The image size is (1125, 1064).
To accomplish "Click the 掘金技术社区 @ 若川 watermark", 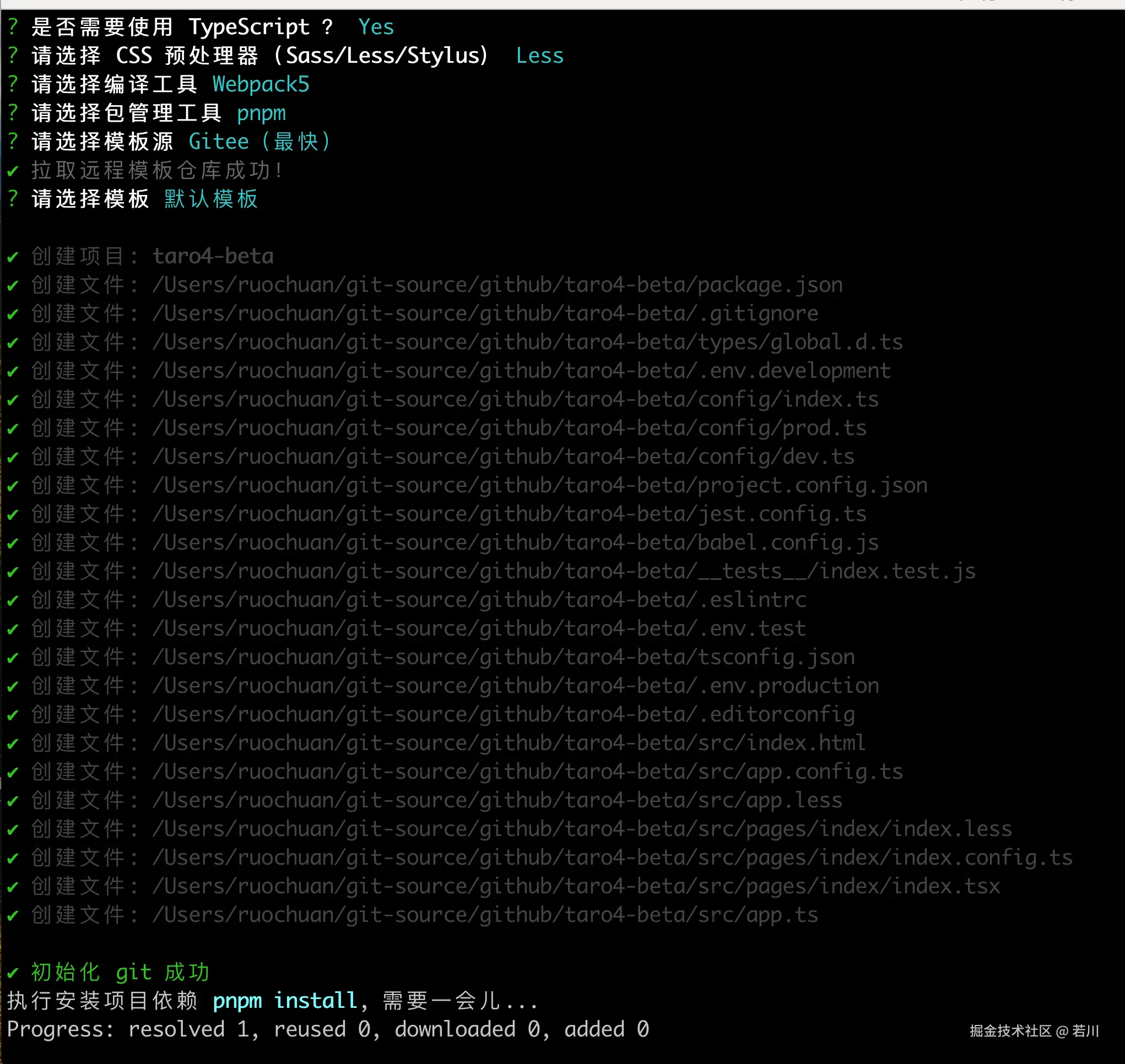I will point(1034,1030).
